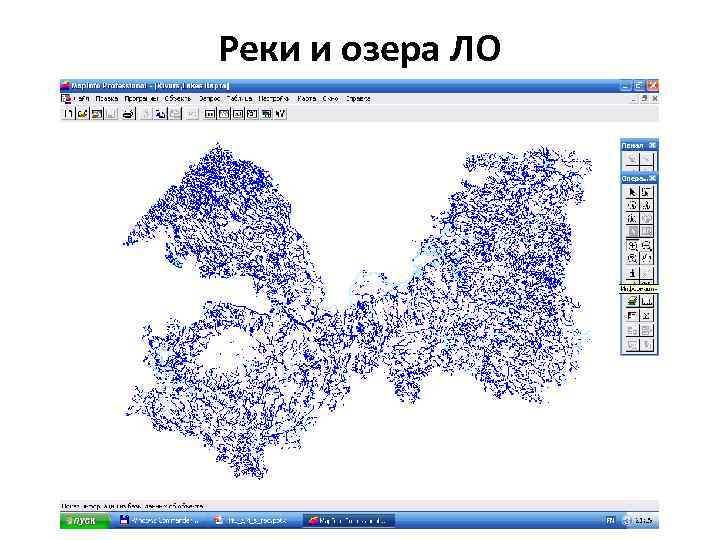Switch to Windows Commander in taskbar

159,521
